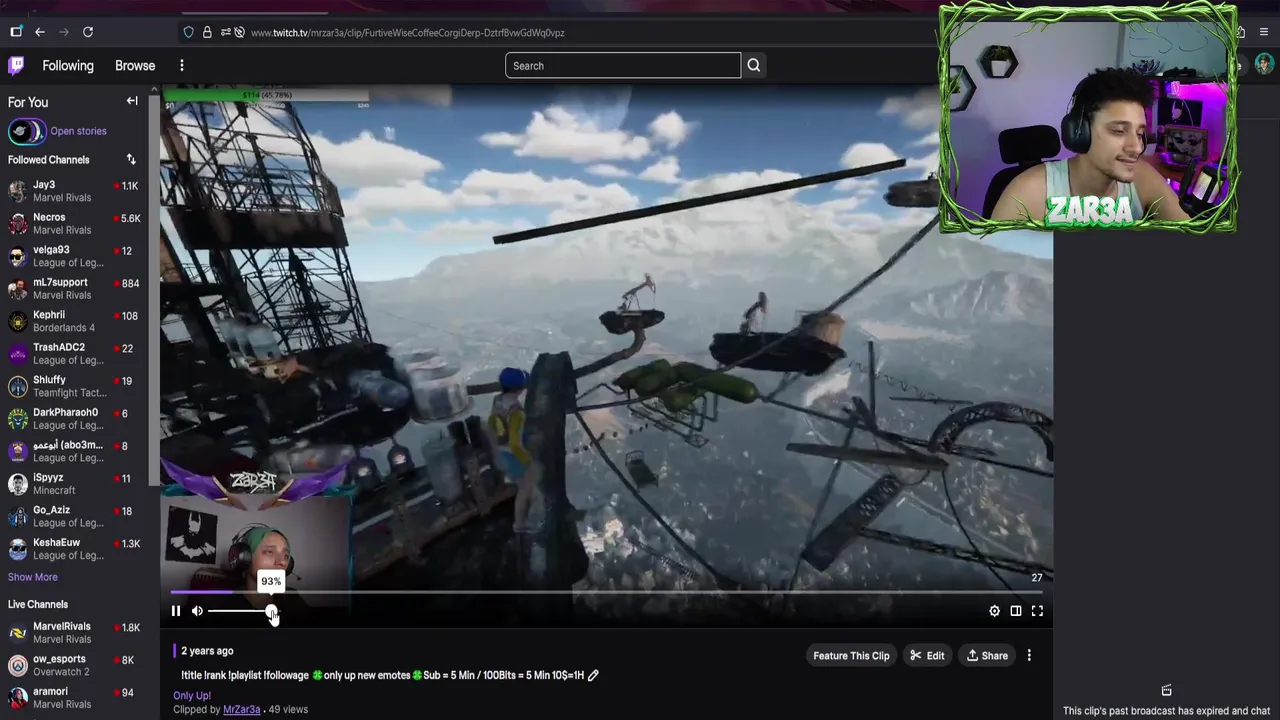Click the chat expired notice icon
This screenshot has height=720, width=1280.
click(1166, 691)
